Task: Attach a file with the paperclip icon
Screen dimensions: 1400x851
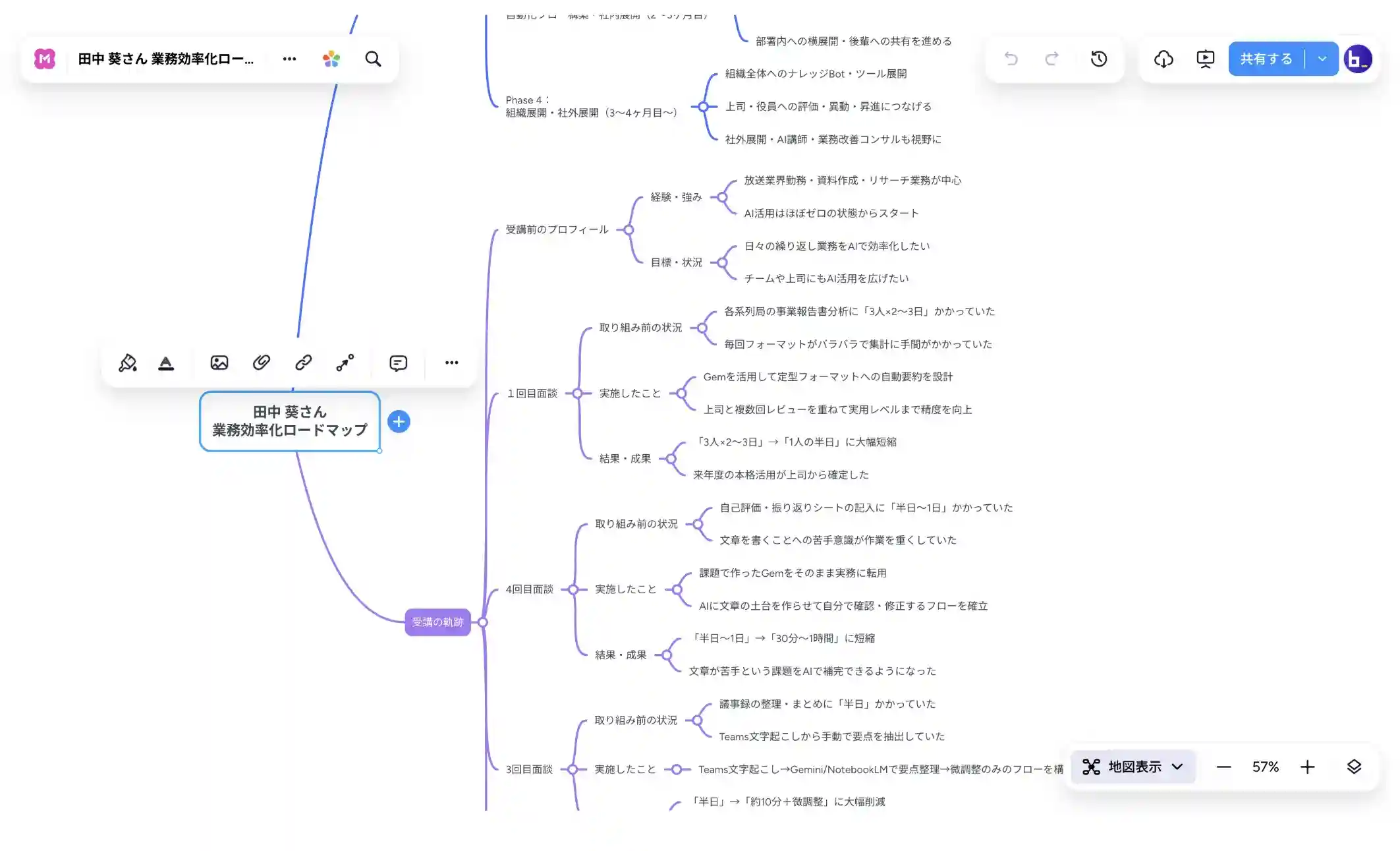Action: [x=262, y=363]
